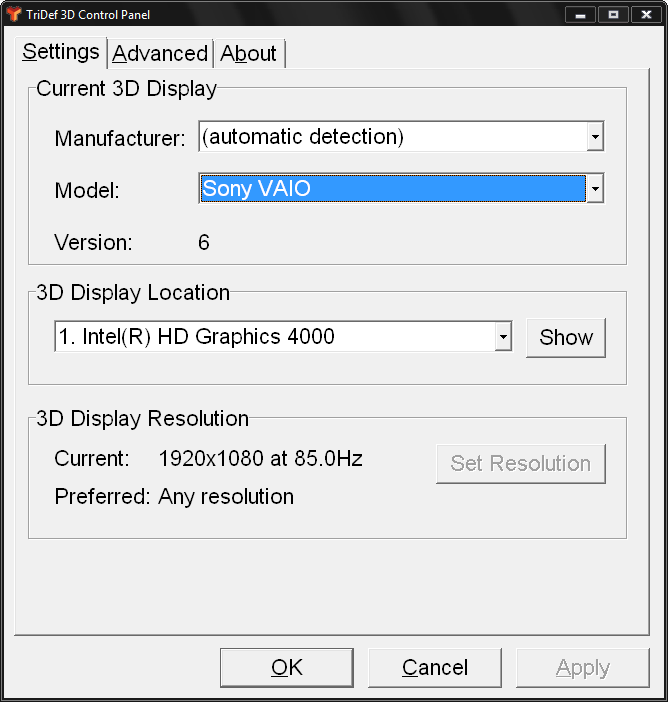Click the TriDef logo icon in title bar
668x702 pixels.
tap(13, 14)
